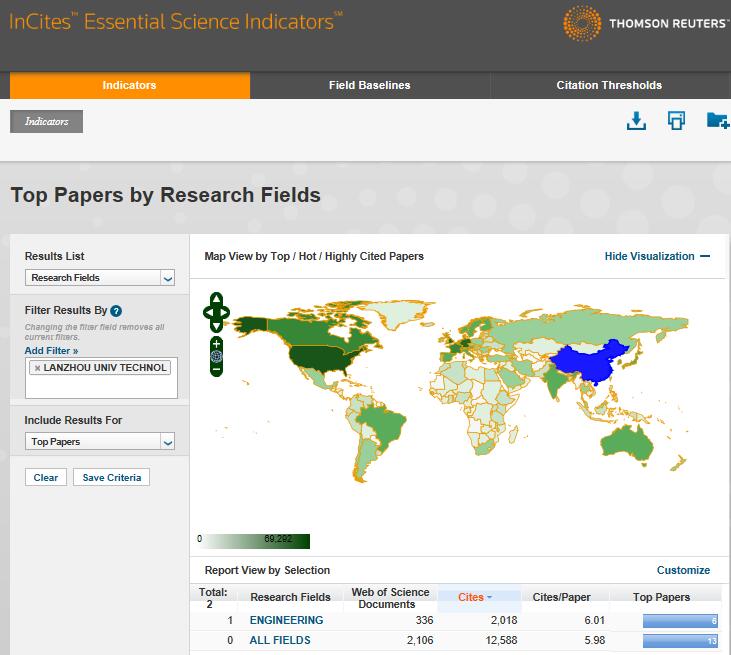
Task: Remove the LANZHOU UNIV TECHNOL filter
Action: point(38,367)
